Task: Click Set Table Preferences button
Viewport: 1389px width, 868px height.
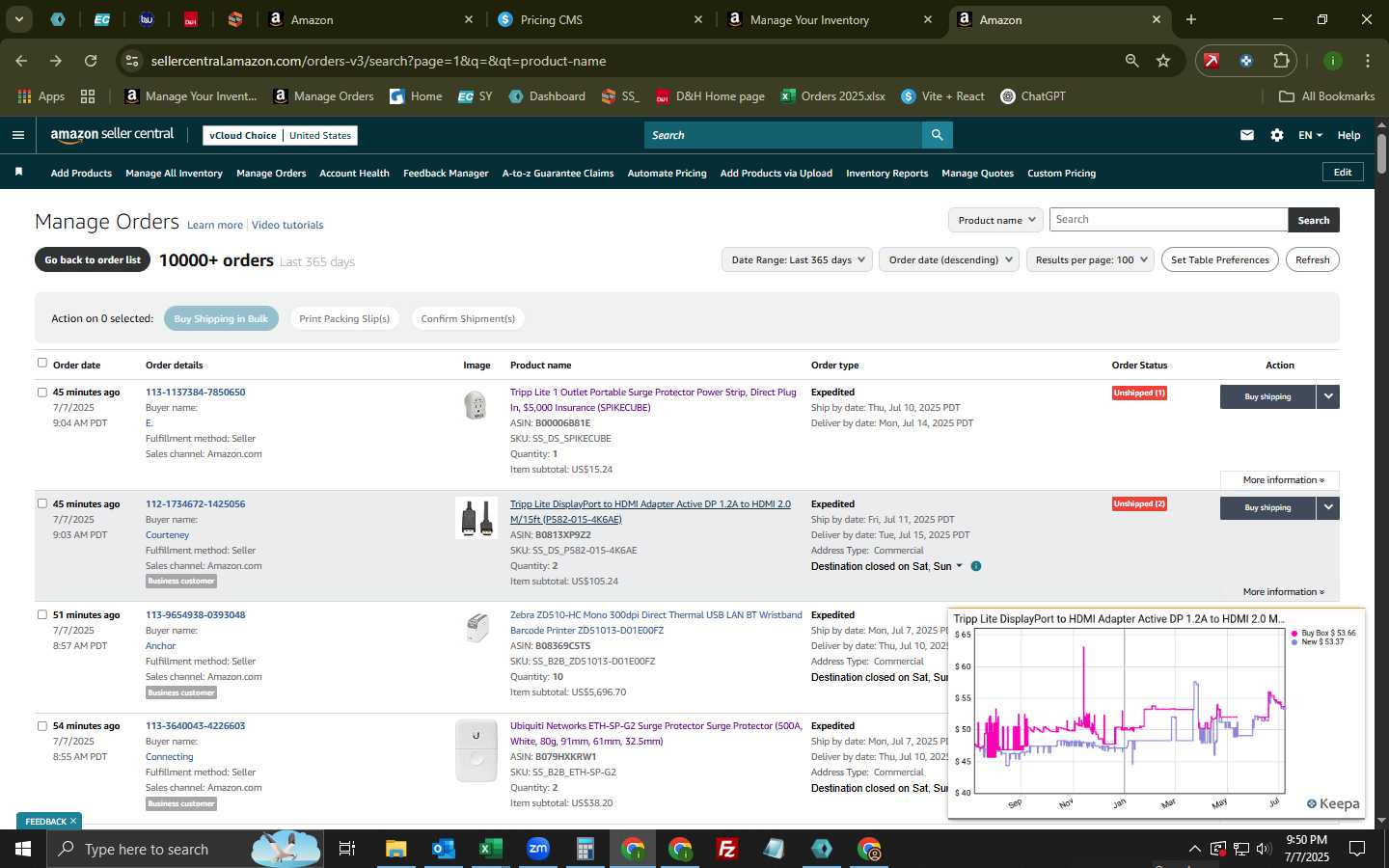Action: point(1219,259)
